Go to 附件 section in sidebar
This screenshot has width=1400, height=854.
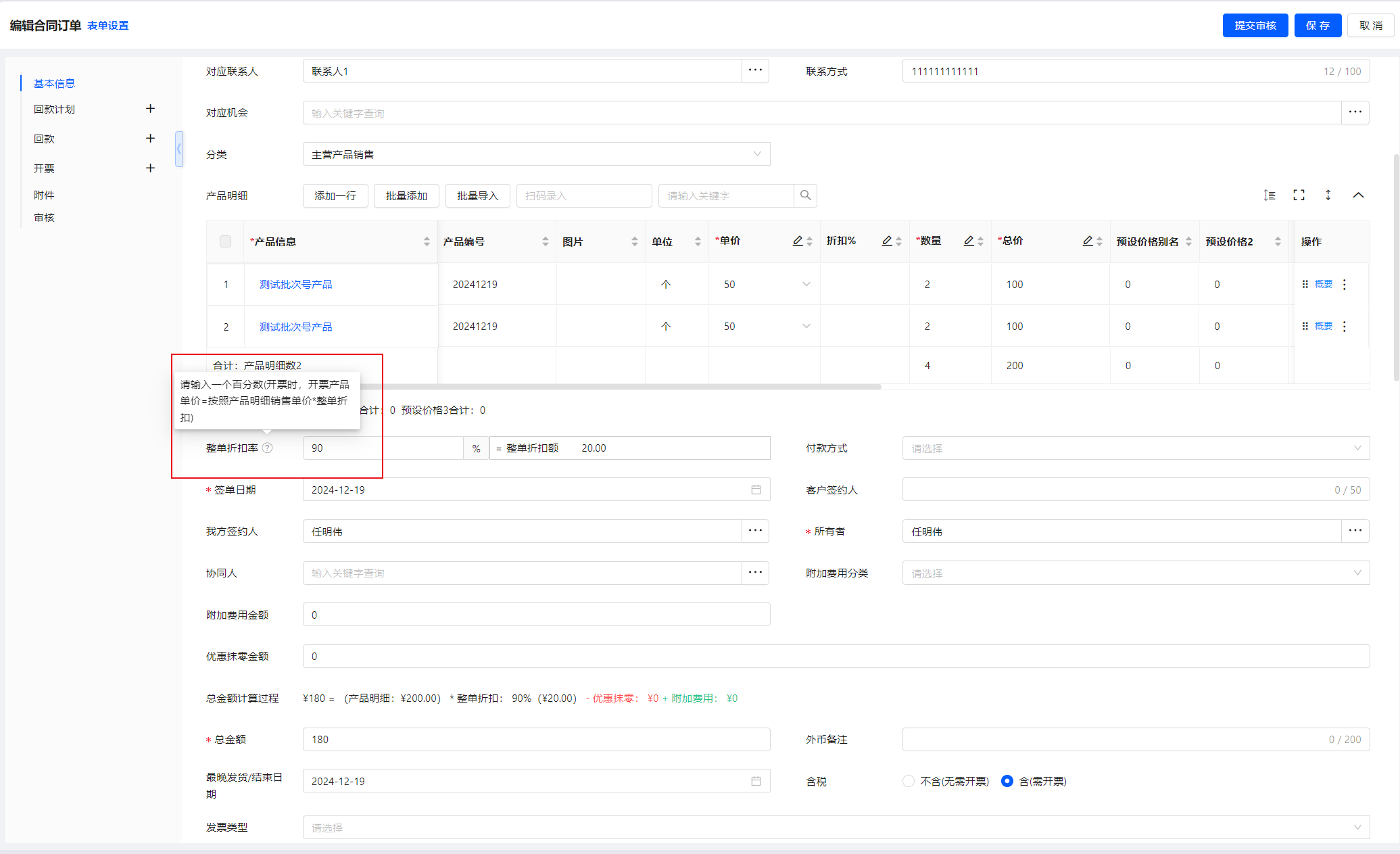click(44, 195)
